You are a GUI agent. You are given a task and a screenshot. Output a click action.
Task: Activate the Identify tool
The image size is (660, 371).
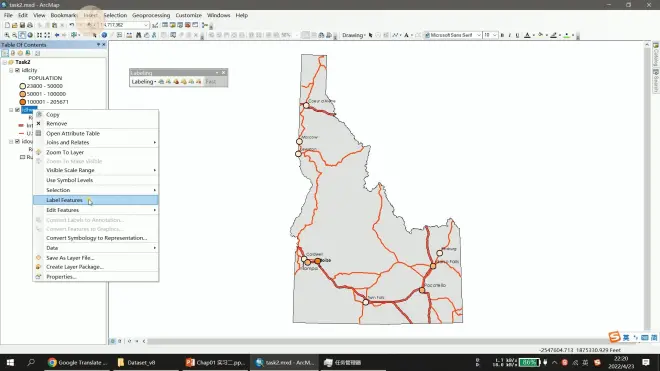104,35
